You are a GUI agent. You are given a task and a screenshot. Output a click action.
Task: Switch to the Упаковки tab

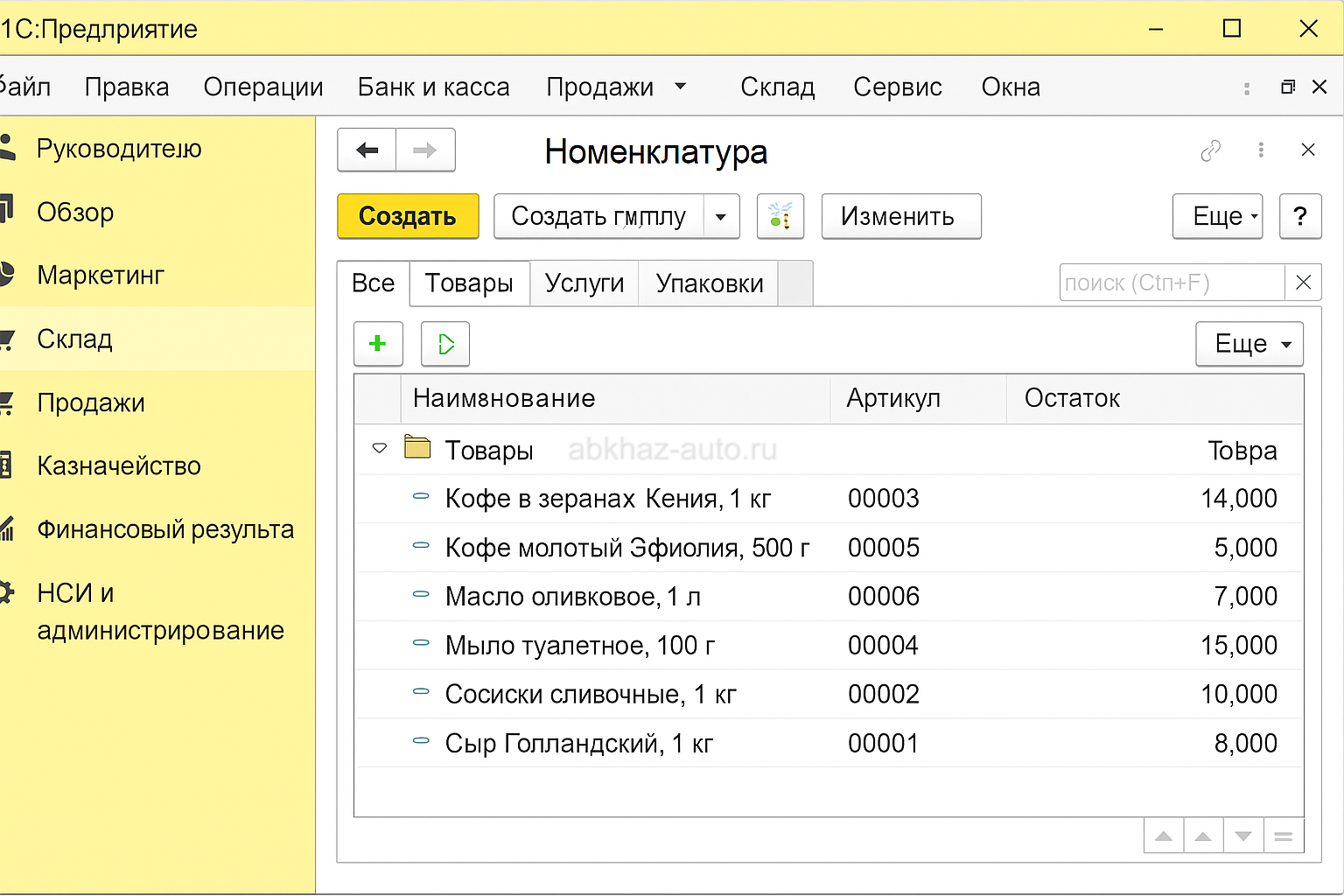click(710, 283)
